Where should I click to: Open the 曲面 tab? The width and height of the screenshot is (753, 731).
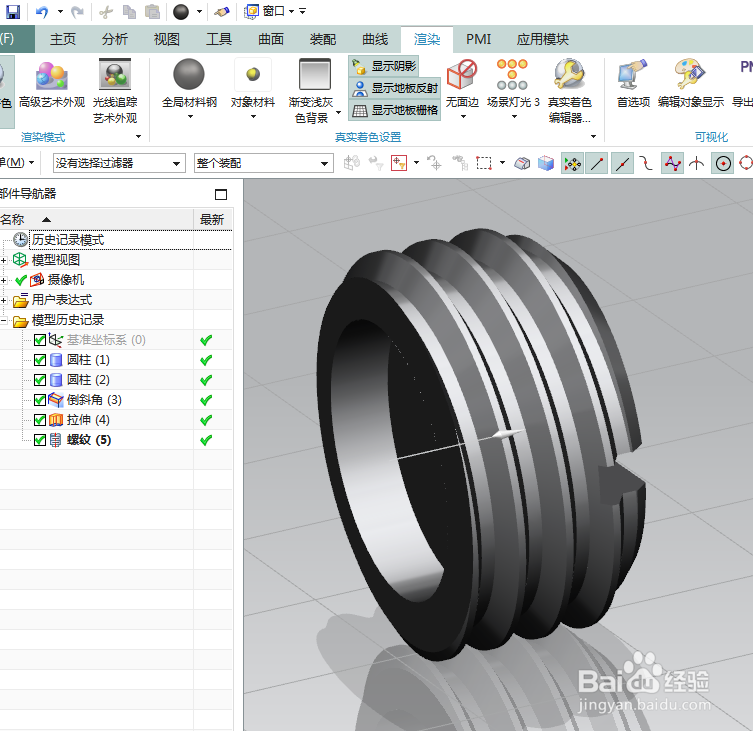click(271, 39)
